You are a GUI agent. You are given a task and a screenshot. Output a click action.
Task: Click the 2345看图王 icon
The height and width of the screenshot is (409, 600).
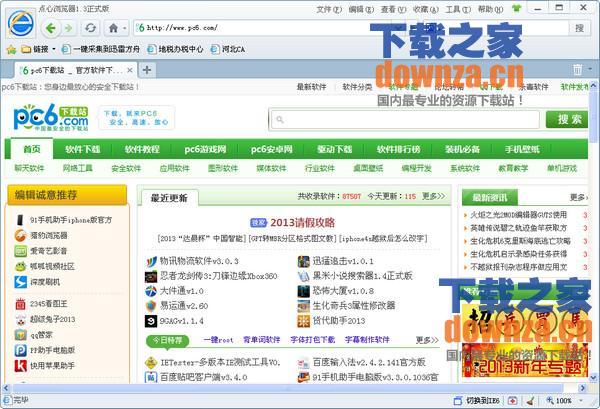click(20, 304)
